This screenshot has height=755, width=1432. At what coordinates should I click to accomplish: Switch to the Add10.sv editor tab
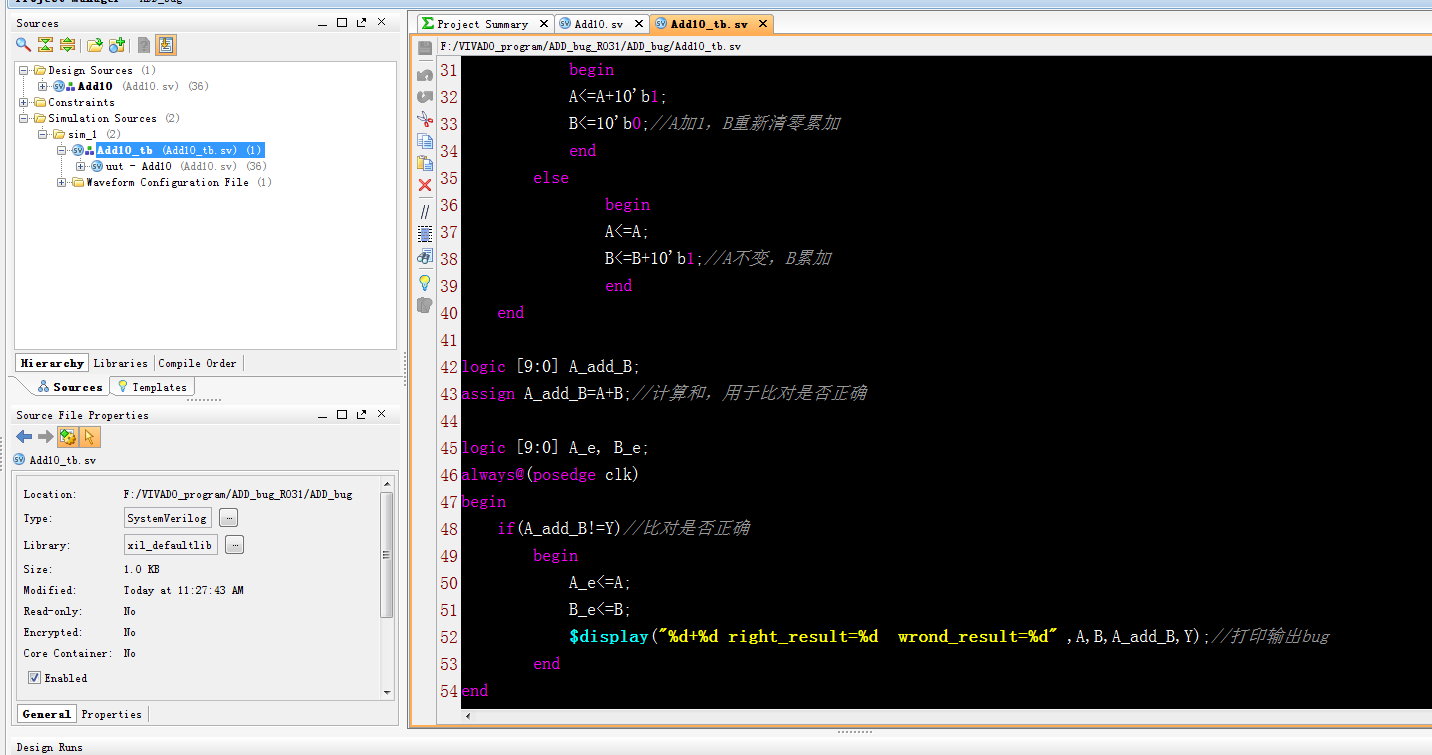pos(600,24)
